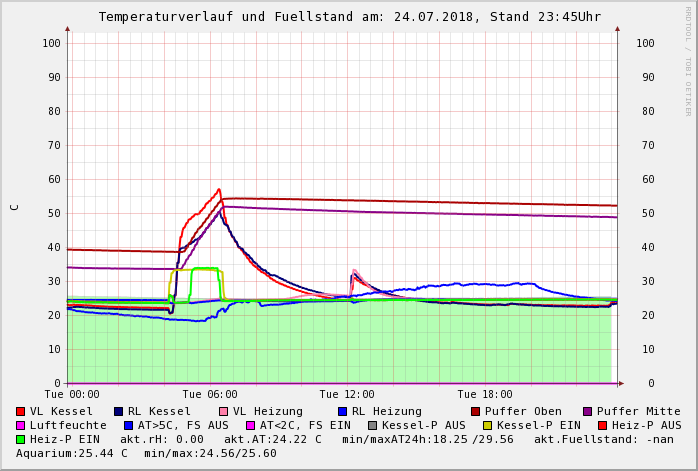This screenshot has height=471, width=698.
Task: Click the dark red Puffer Oben legend swatch
Action: click(475, 411)
